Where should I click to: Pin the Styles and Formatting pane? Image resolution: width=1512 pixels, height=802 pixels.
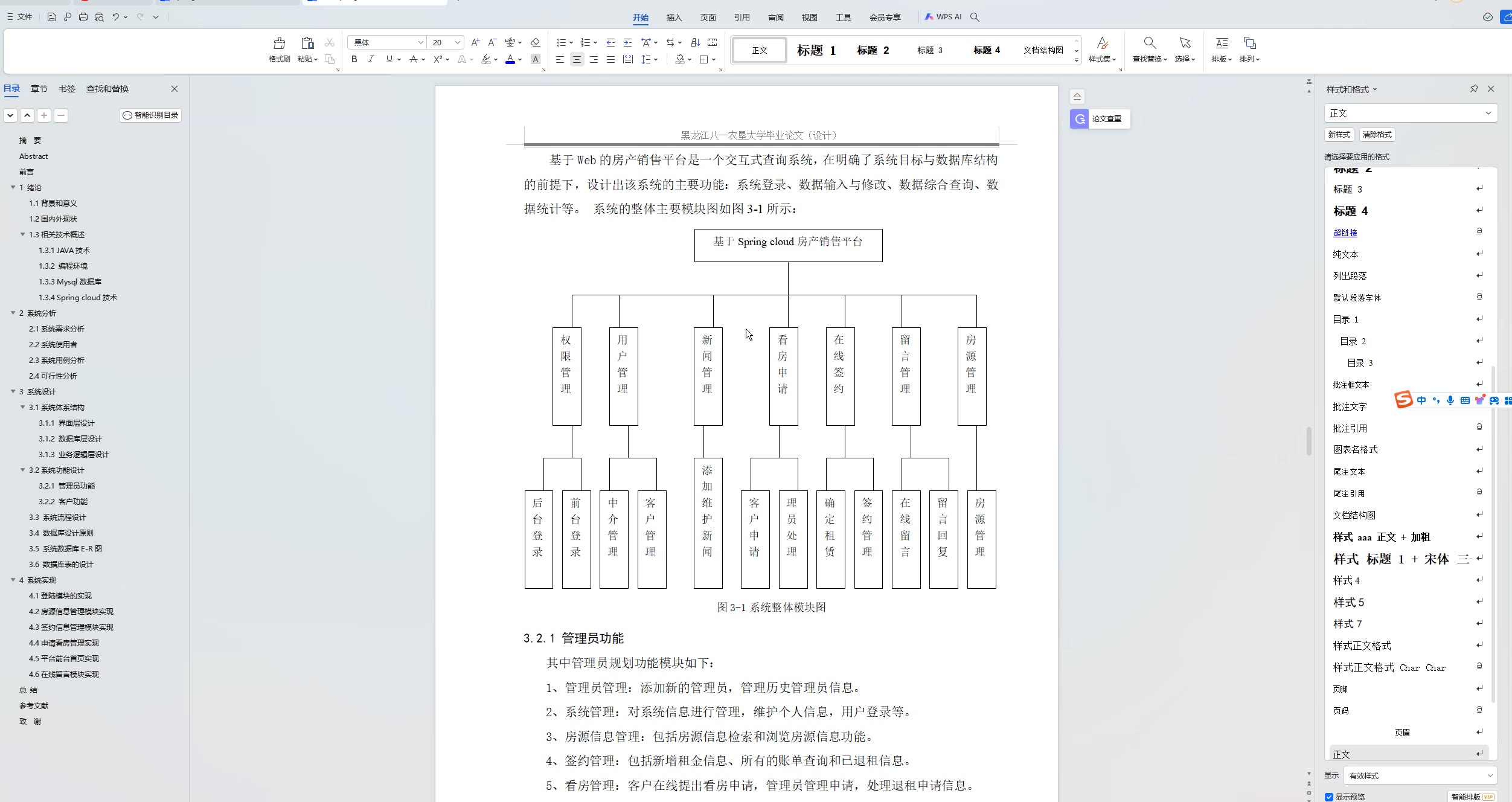pos(1474,89)
